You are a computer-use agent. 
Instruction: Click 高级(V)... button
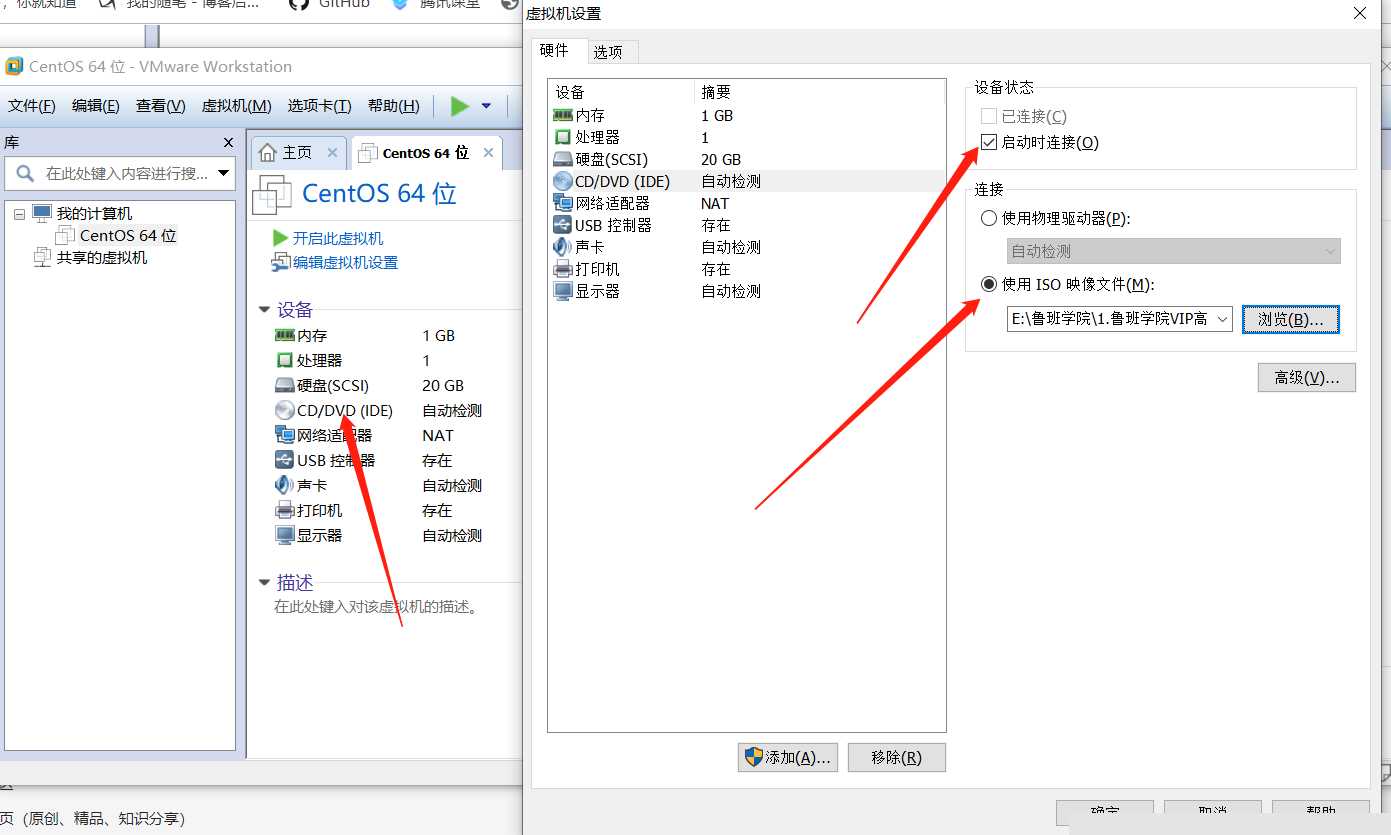click(x=1306, y=377)
